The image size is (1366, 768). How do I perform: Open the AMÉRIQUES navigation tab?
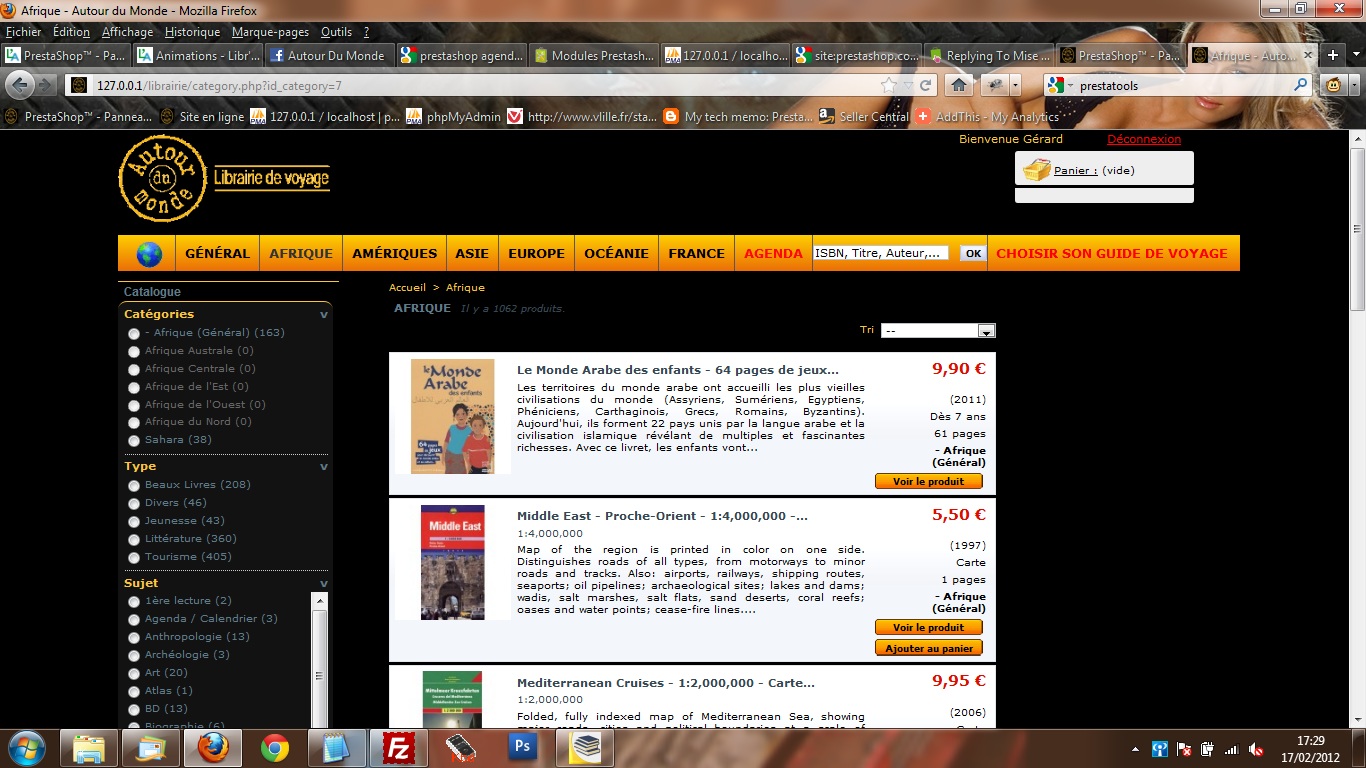coord(394,253)
